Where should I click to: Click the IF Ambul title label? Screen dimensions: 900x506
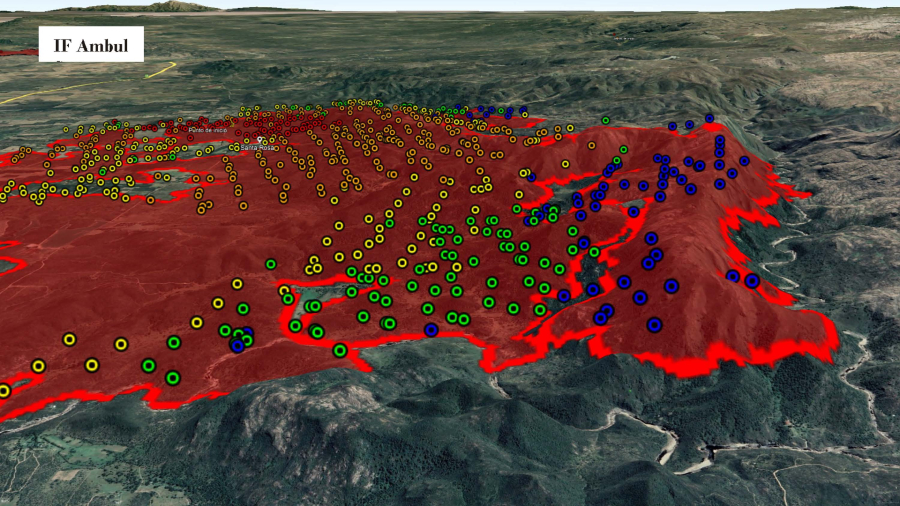point(91,44)
